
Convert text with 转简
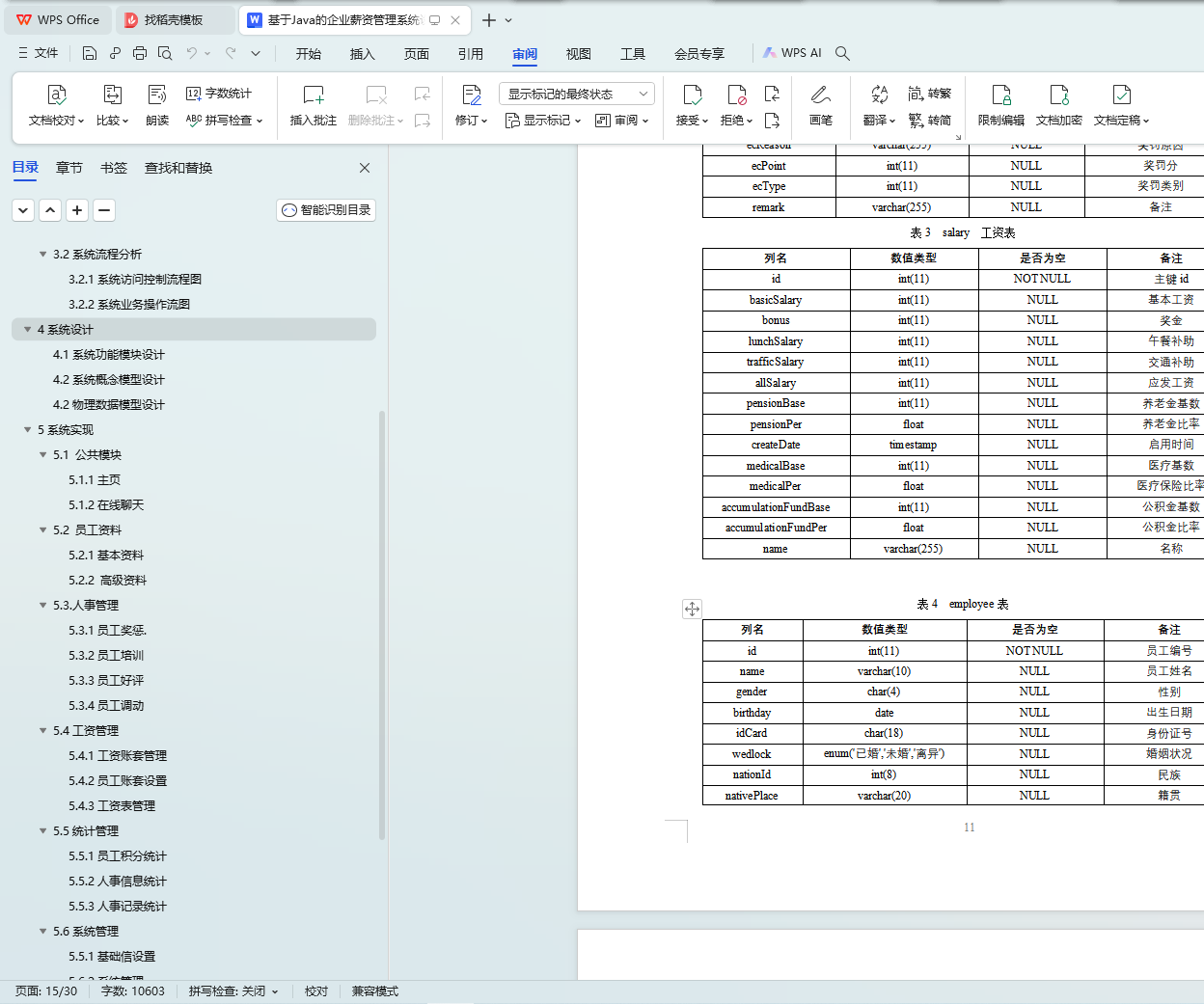coord(930,121)
